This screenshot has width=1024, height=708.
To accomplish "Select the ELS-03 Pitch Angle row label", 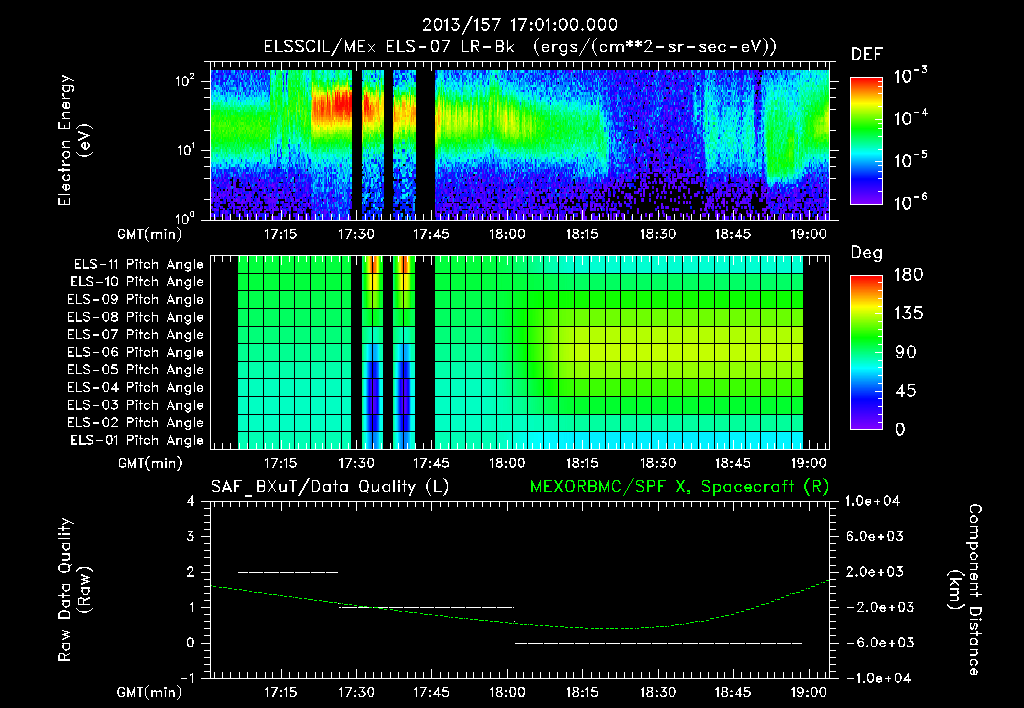I will point(136,406).
